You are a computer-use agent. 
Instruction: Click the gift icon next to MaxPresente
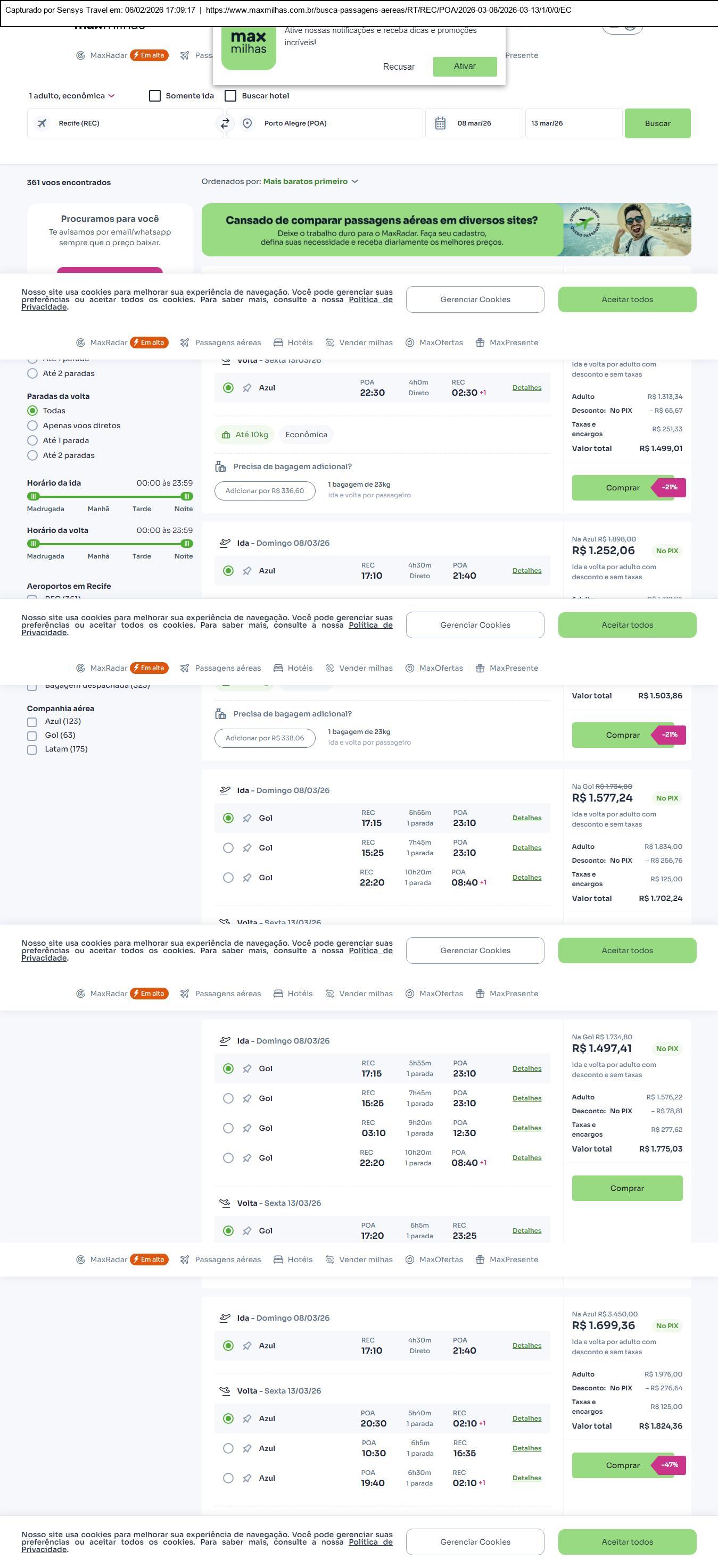point(480,343)
